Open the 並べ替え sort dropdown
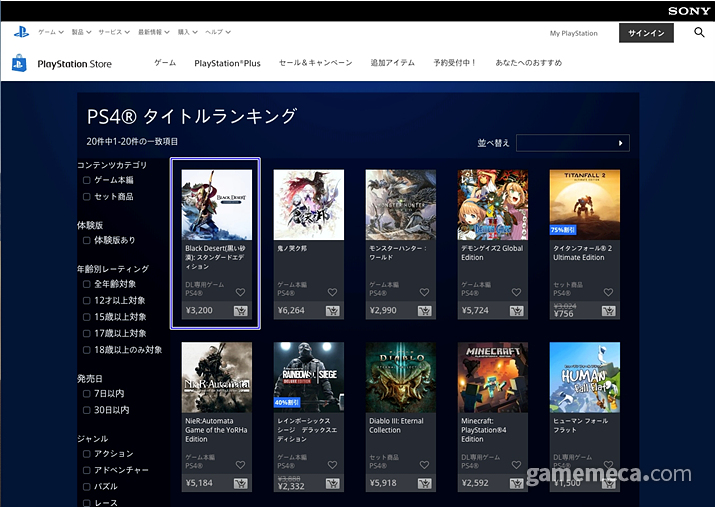This screenshot has height=507, width=715. (x=572, y=143)
